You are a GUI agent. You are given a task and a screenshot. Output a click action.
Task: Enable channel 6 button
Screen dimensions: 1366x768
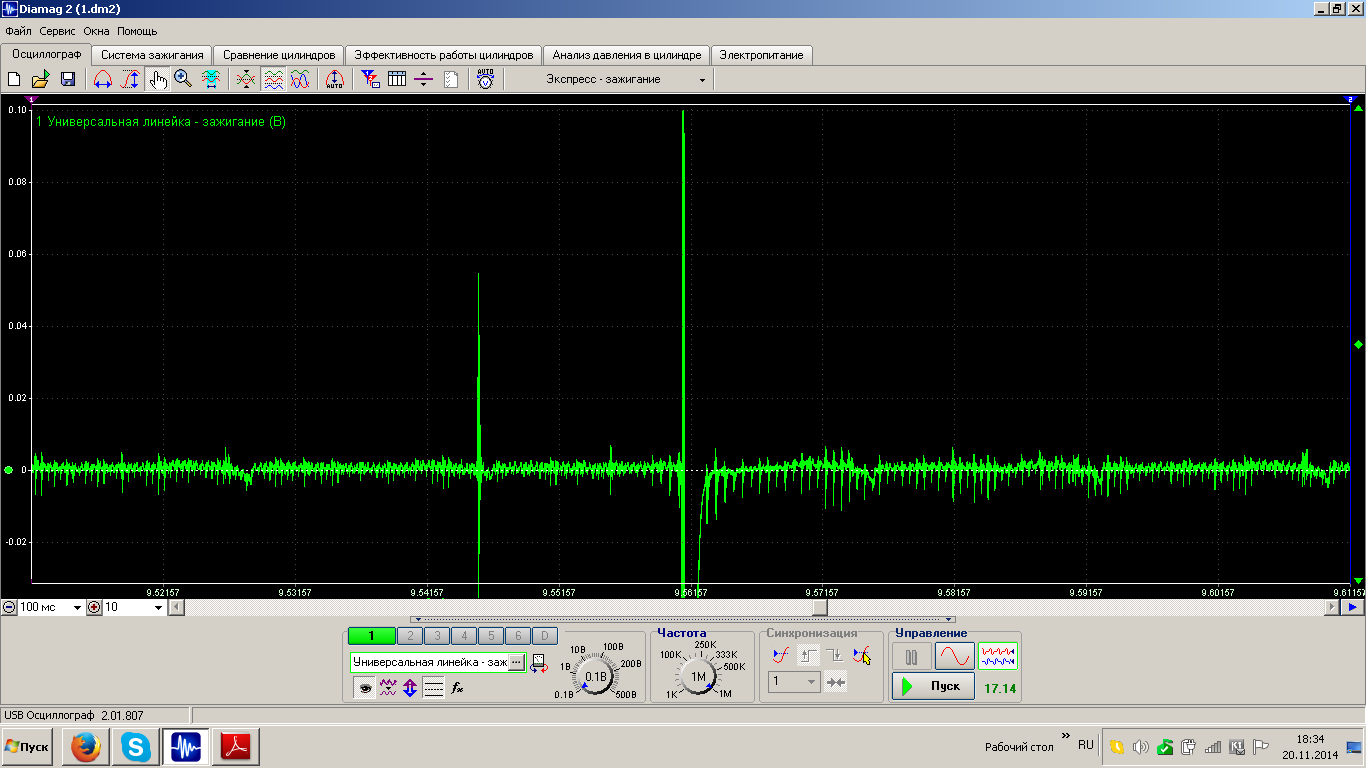tap(517, 636)
